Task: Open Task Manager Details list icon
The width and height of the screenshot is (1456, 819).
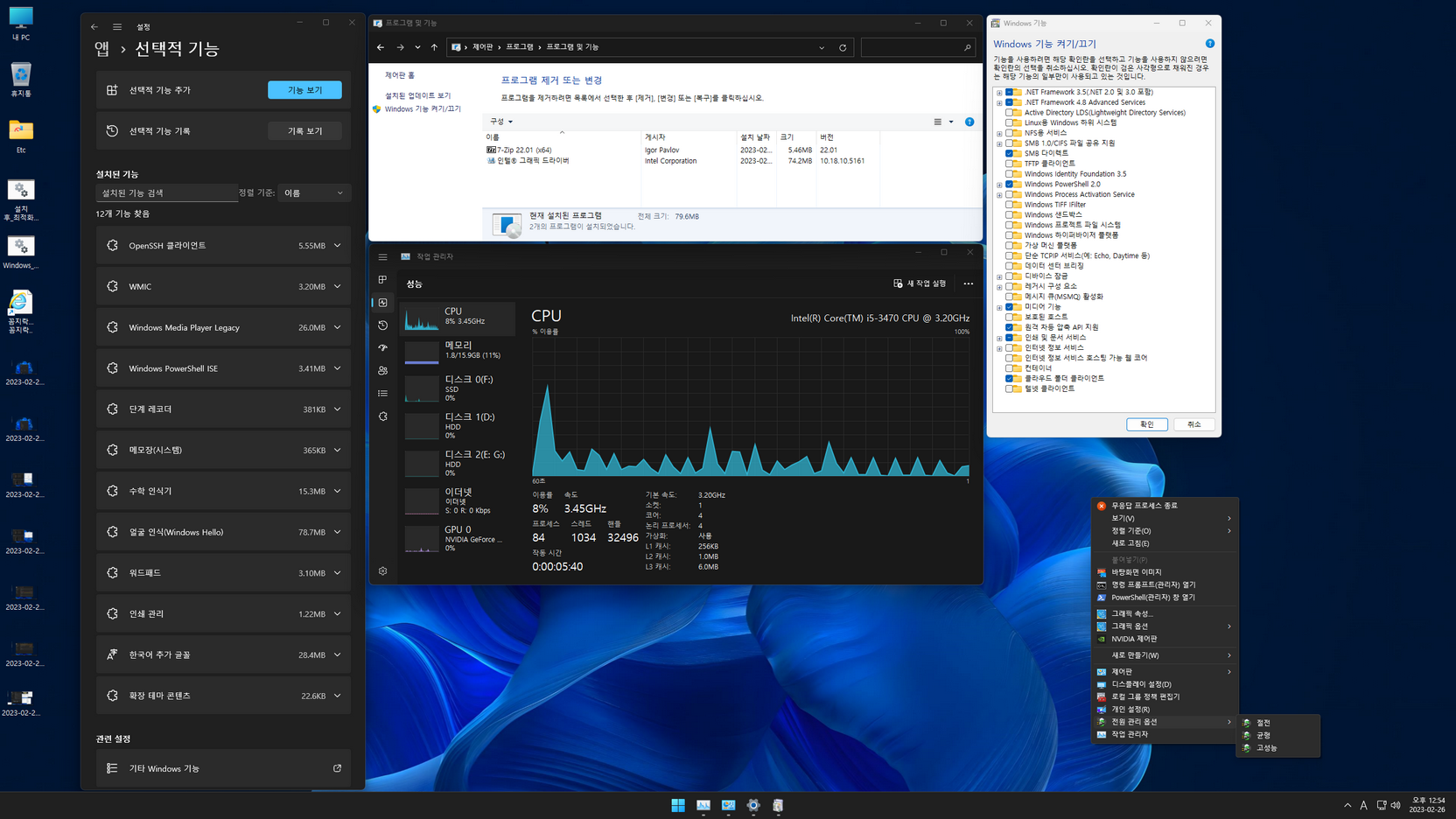Action: point(382,394)
